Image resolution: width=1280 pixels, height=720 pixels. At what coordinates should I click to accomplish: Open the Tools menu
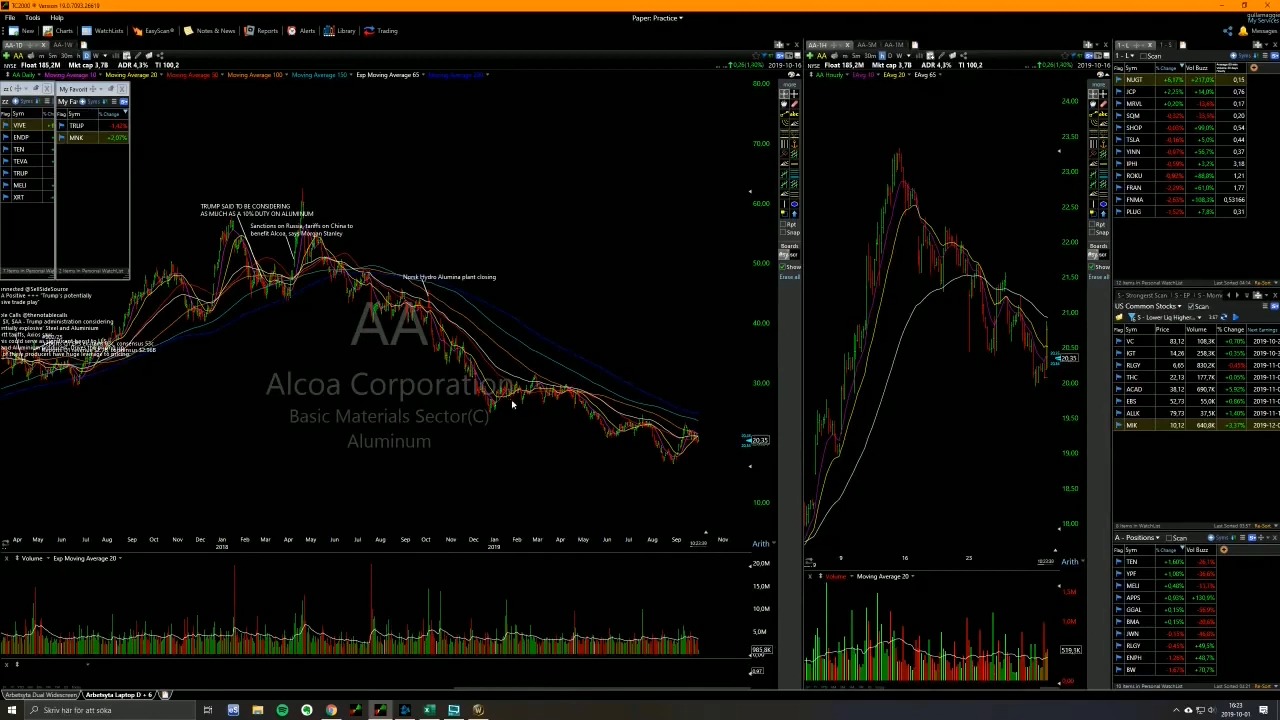coord(33,18)
